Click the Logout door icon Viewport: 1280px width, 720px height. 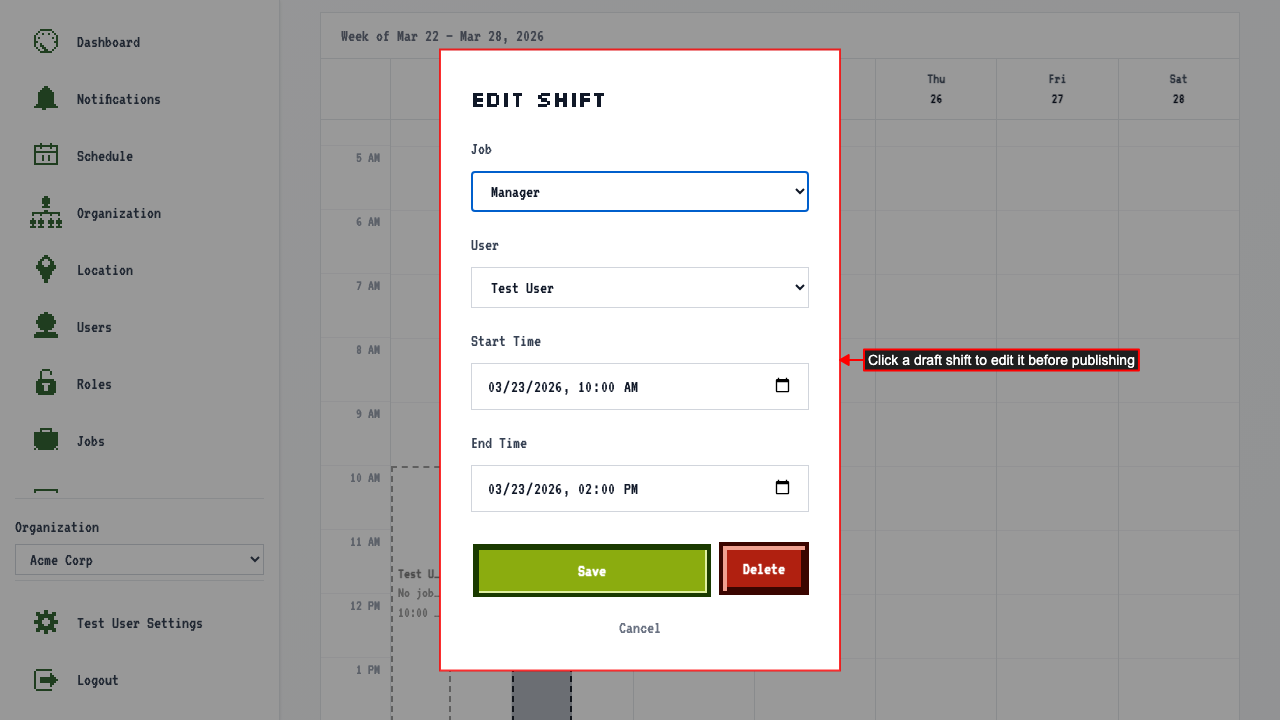46,680
